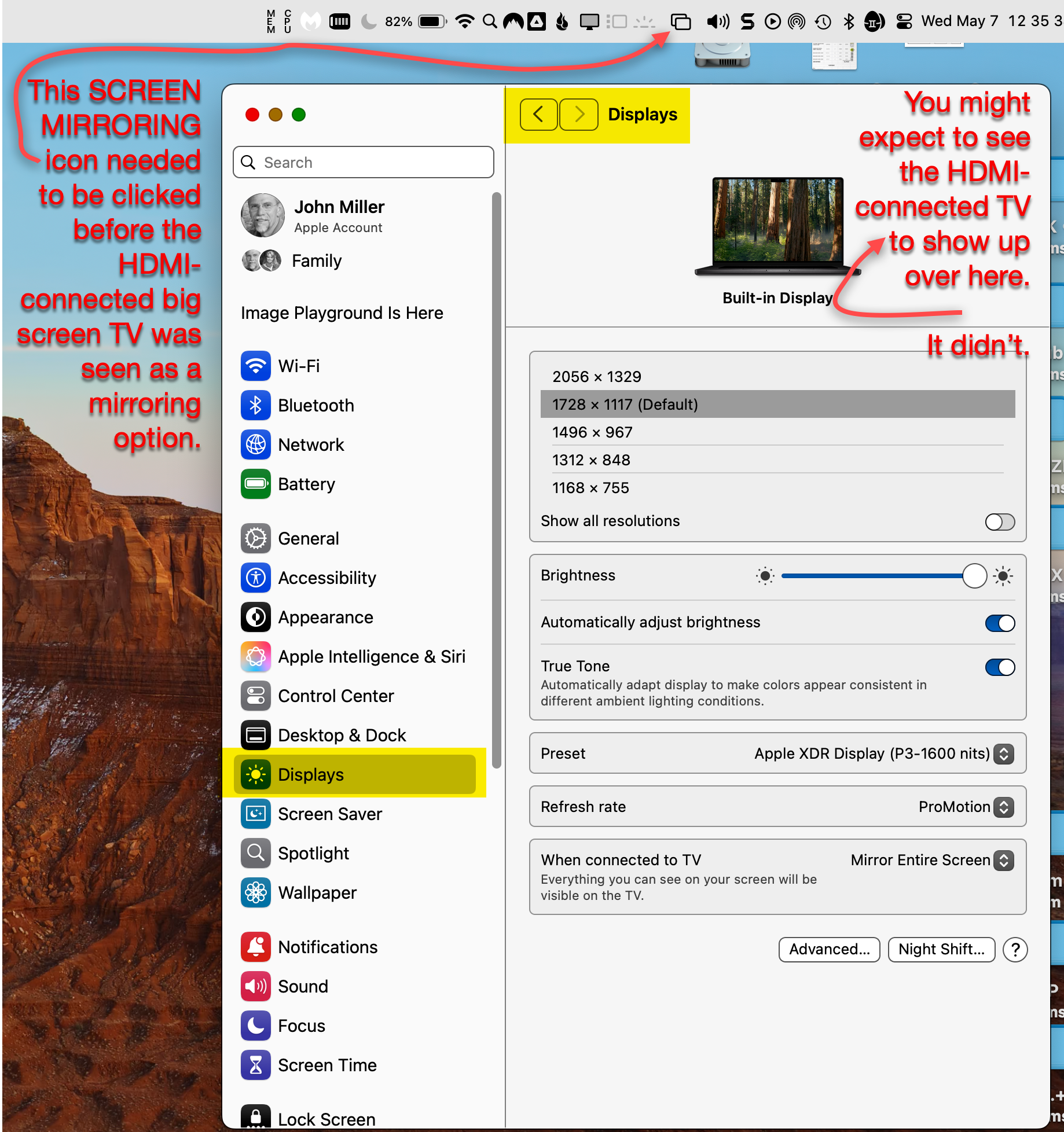Click the flame icon in the menu bar

click(x=562, y=21)
